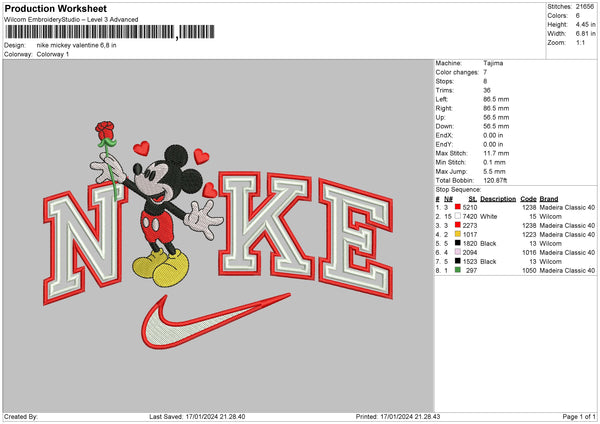Click the Max Jump value 5.5 mm
The image size is (600, 424).
pyautogui.click(x=494, y=171)
